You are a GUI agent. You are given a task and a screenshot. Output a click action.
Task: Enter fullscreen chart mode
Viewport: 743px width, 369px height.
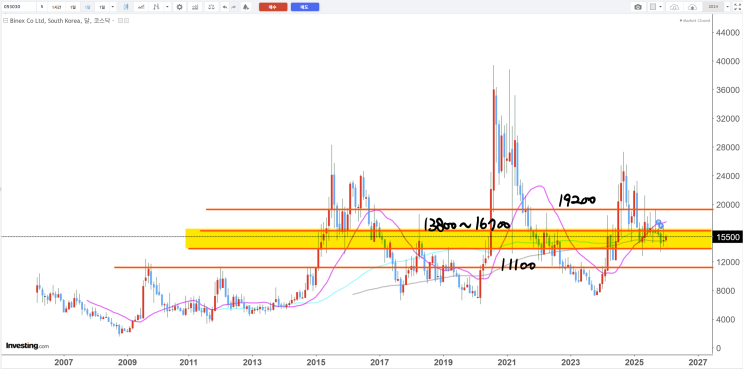click(737, 7)
